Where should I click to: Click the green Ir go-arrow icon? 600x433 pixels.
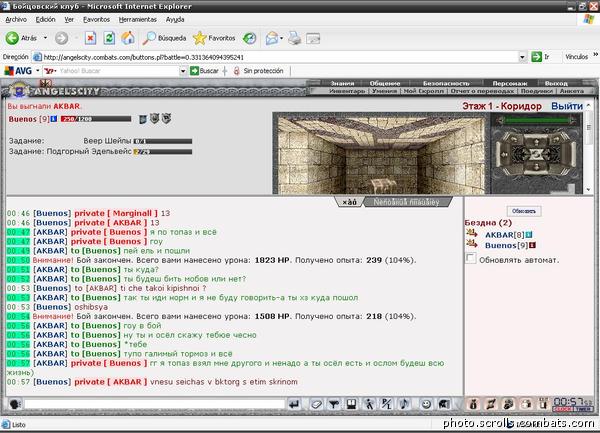(536, 57)
